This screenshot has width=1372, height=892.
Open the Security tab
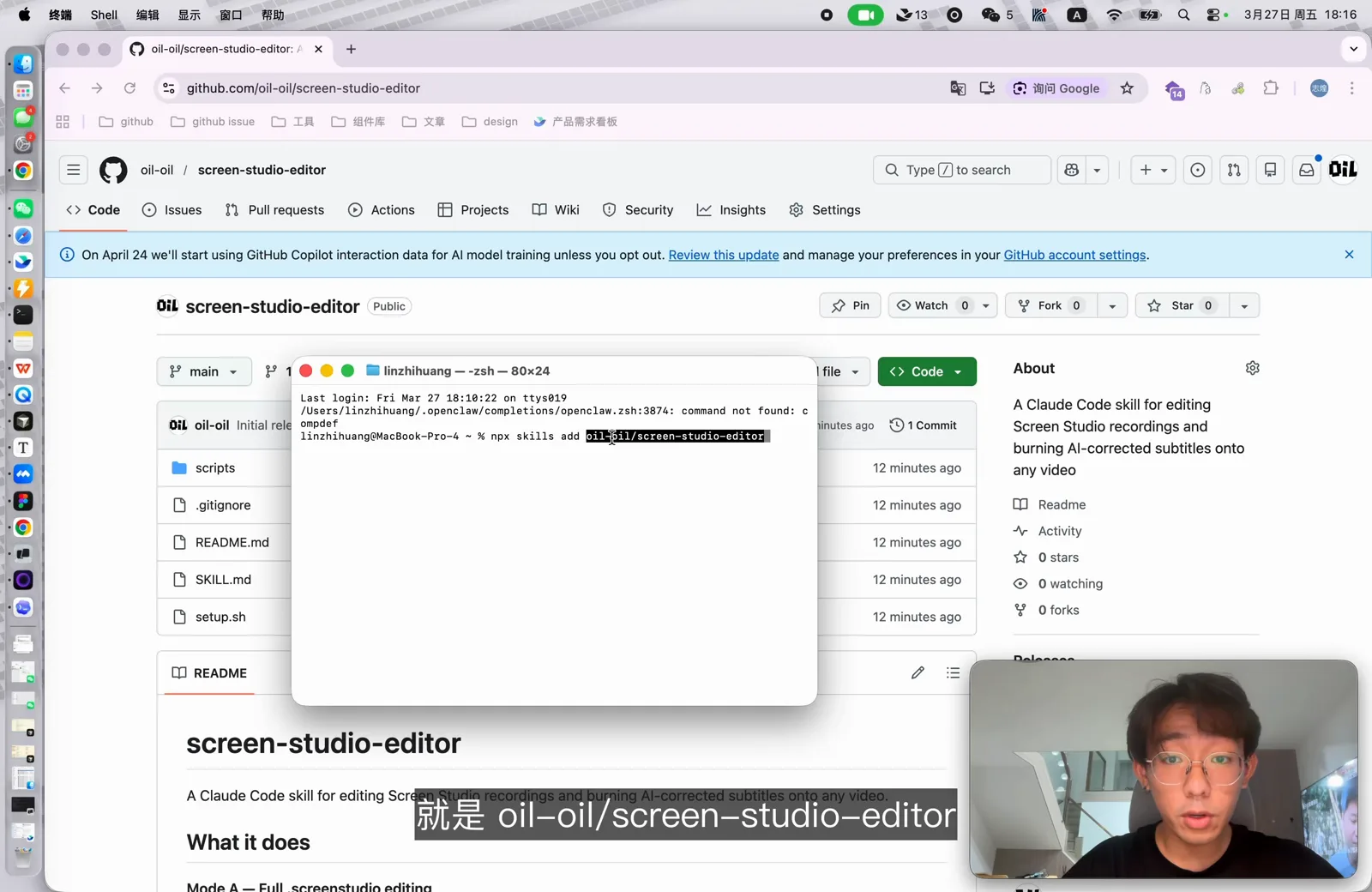click(x=638, y=210)
